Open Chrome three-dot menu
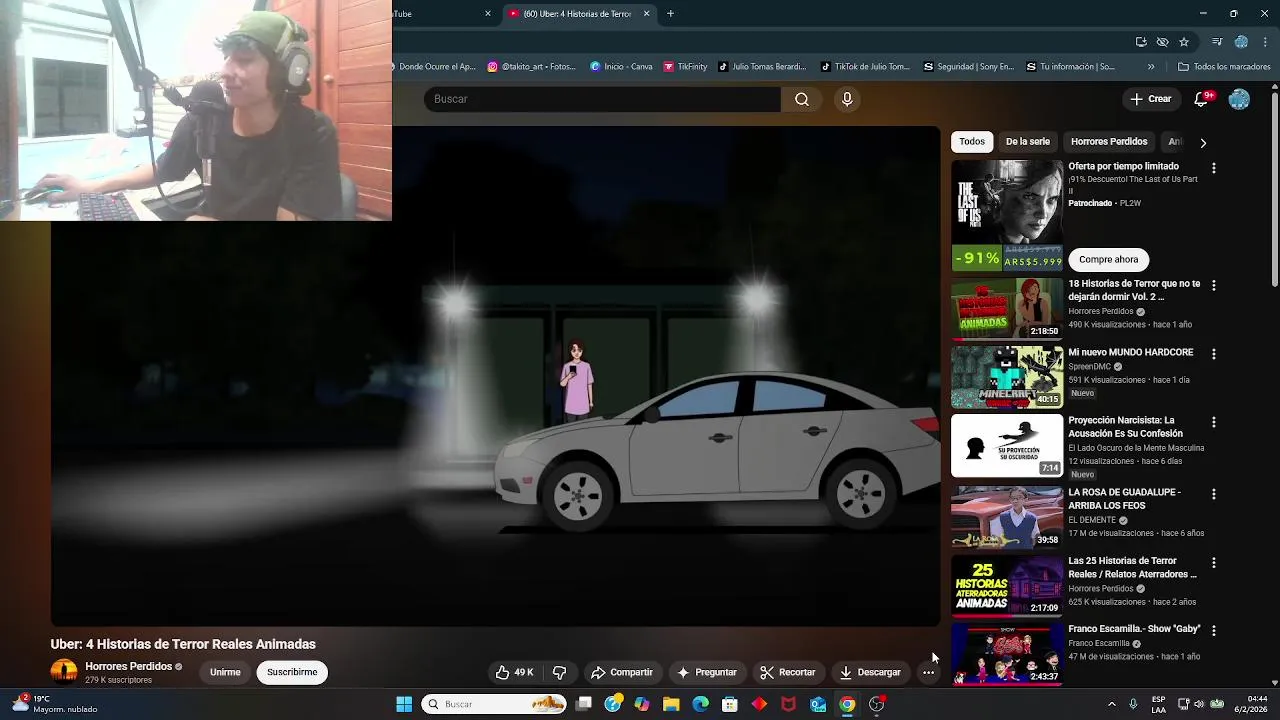The width and height of the screenshot is (1280, 720). 1263,42
